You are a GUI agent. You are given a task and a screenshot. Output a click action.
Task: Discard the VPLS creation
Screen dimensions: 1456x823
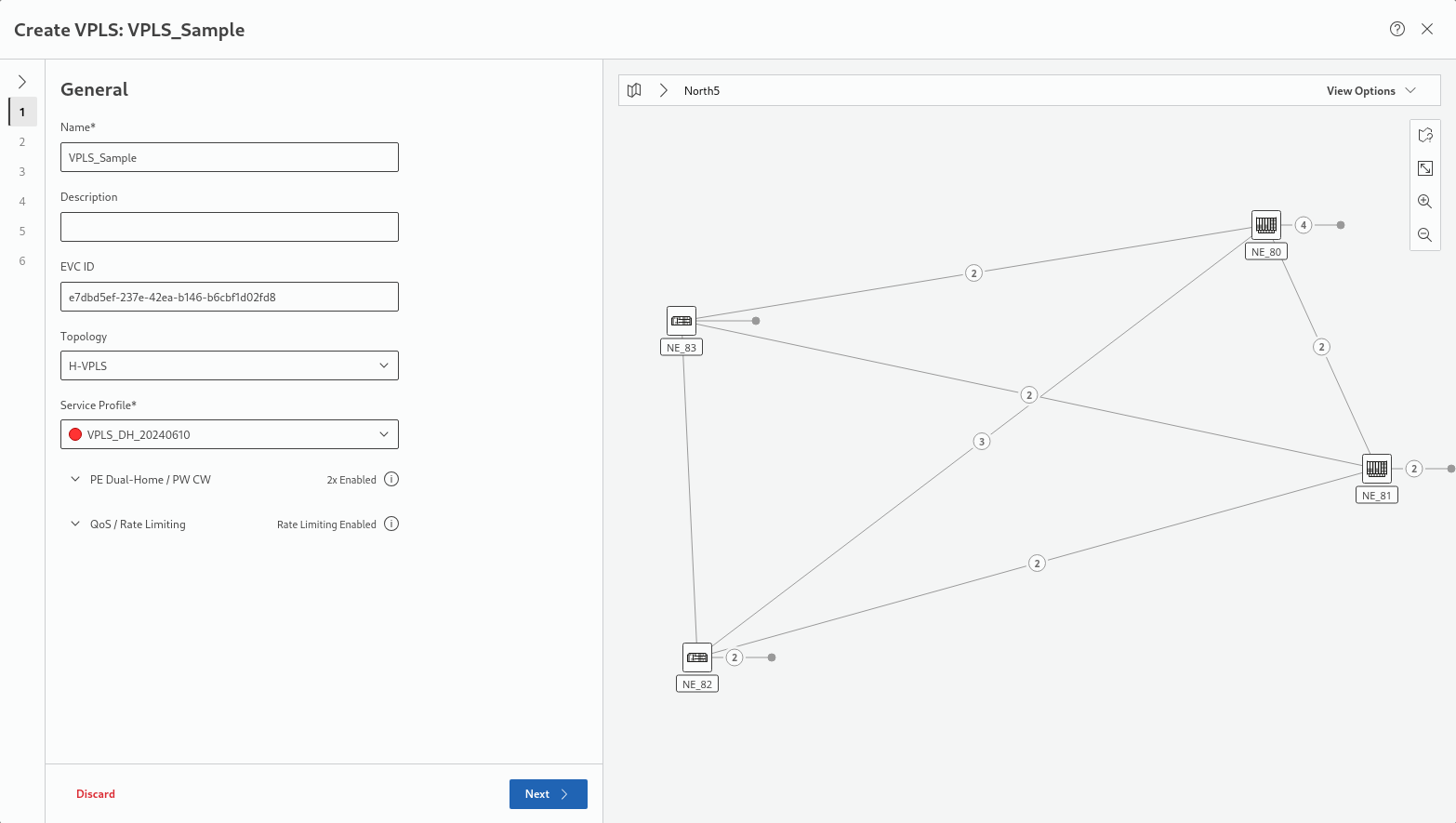pos(96,794)
